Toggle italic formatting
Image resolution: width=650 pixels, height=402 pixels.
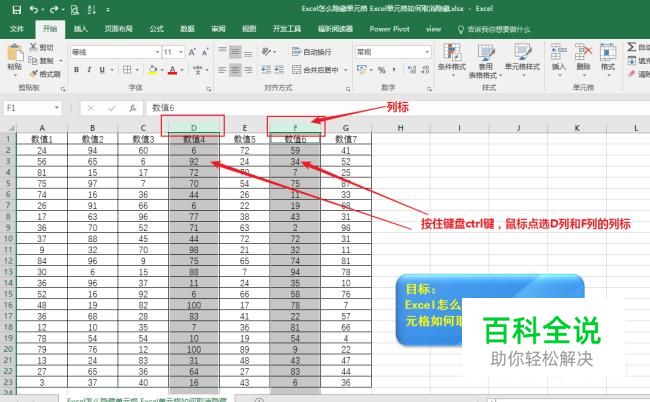tap(89, 70)
